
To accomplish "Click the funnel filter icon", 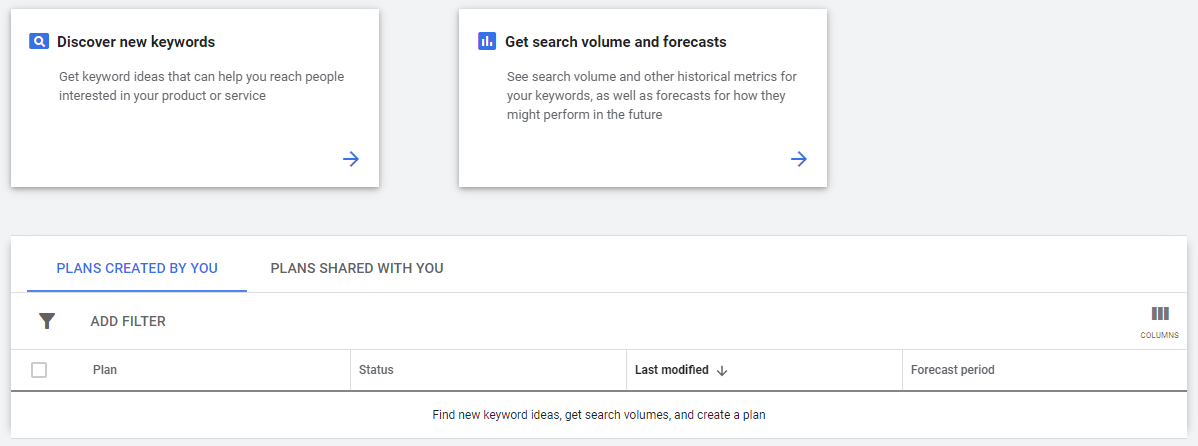I will click(x=47, y=321).
